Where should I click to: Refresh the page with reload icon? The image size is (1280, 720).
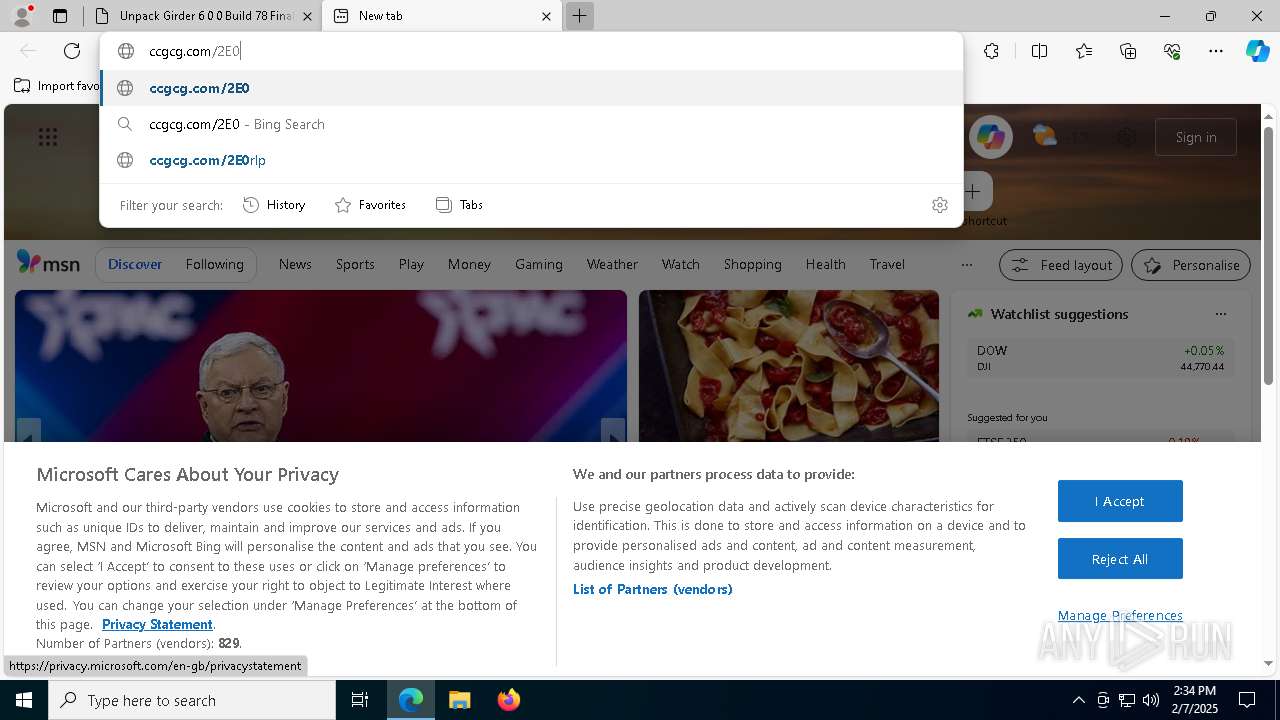click(72, 51)
